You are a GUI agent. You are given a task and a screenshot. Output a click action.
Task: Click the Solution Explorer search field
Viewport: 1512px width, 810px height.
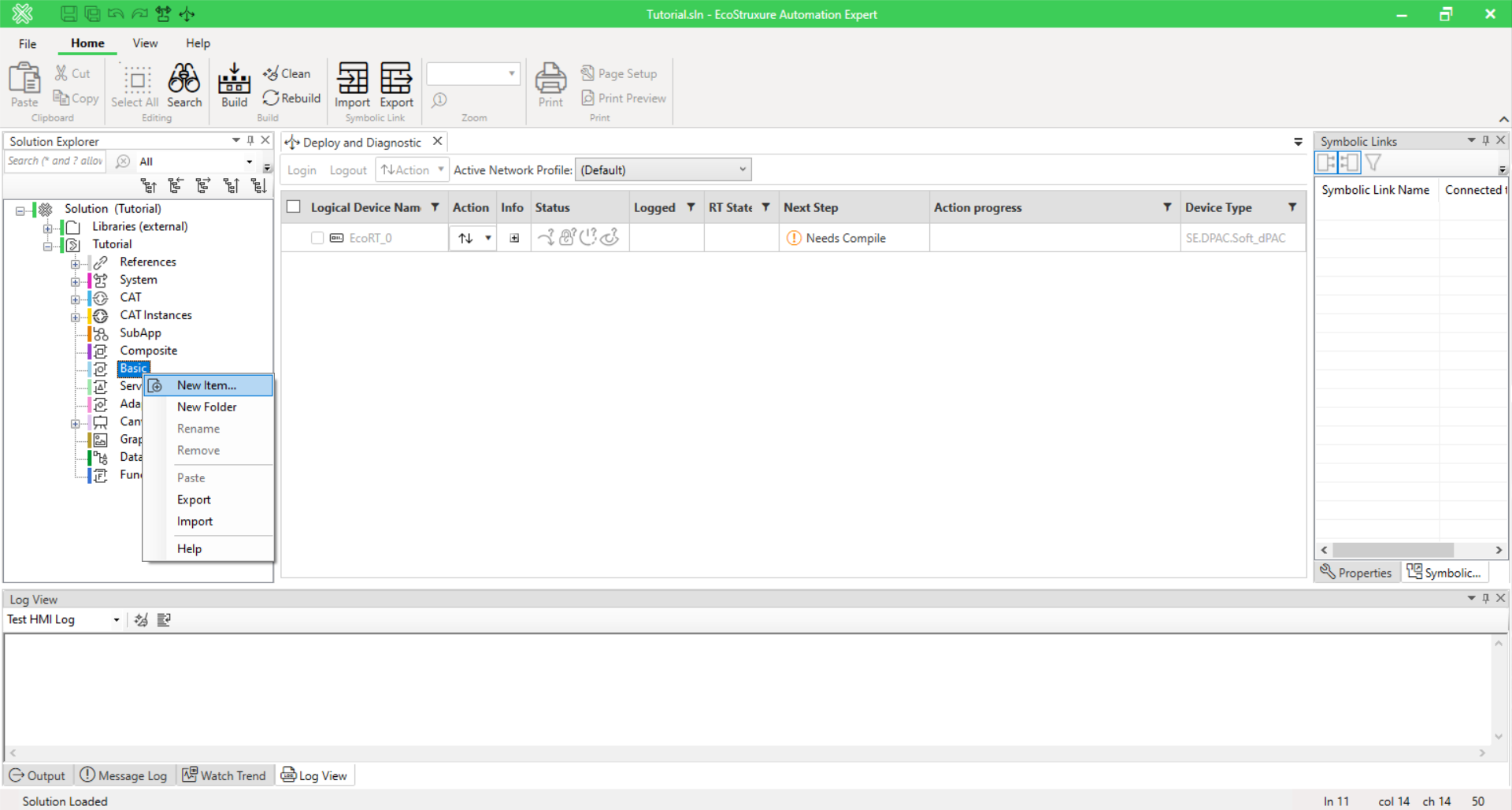(x=55, y=161)
